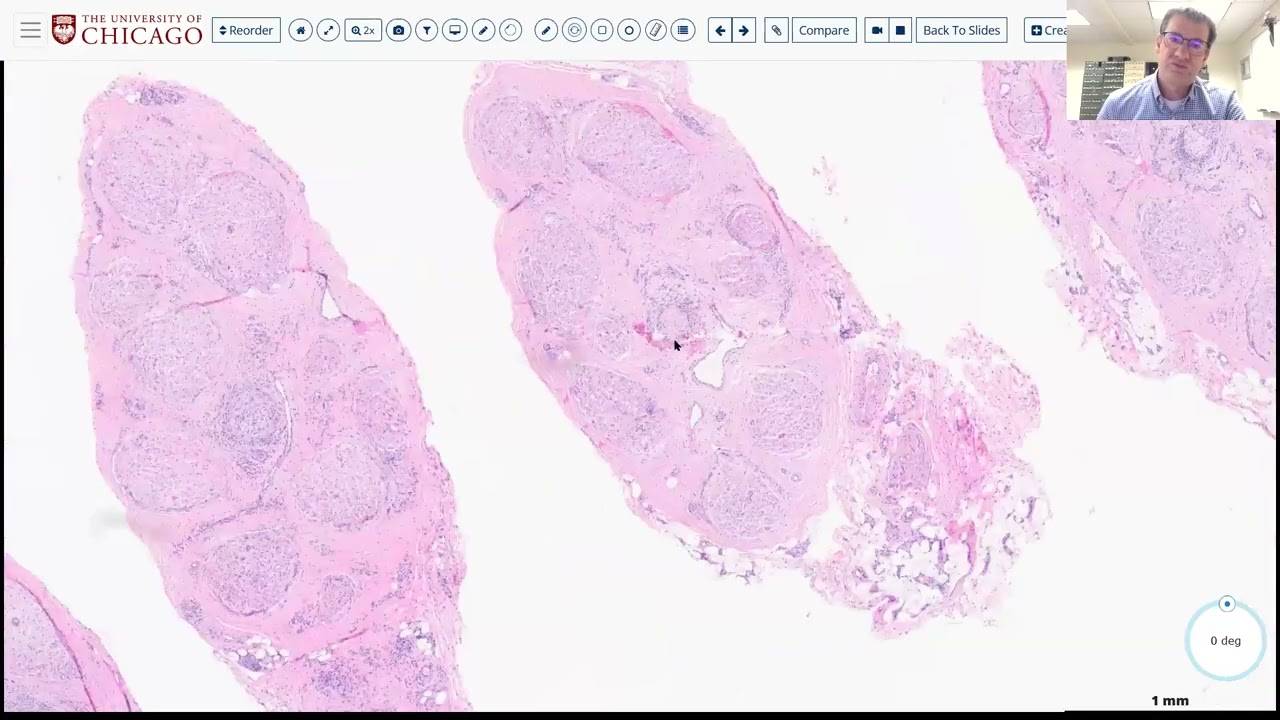
Task: Adjust the rotation dial control
Action: (x=1226, y=639)
